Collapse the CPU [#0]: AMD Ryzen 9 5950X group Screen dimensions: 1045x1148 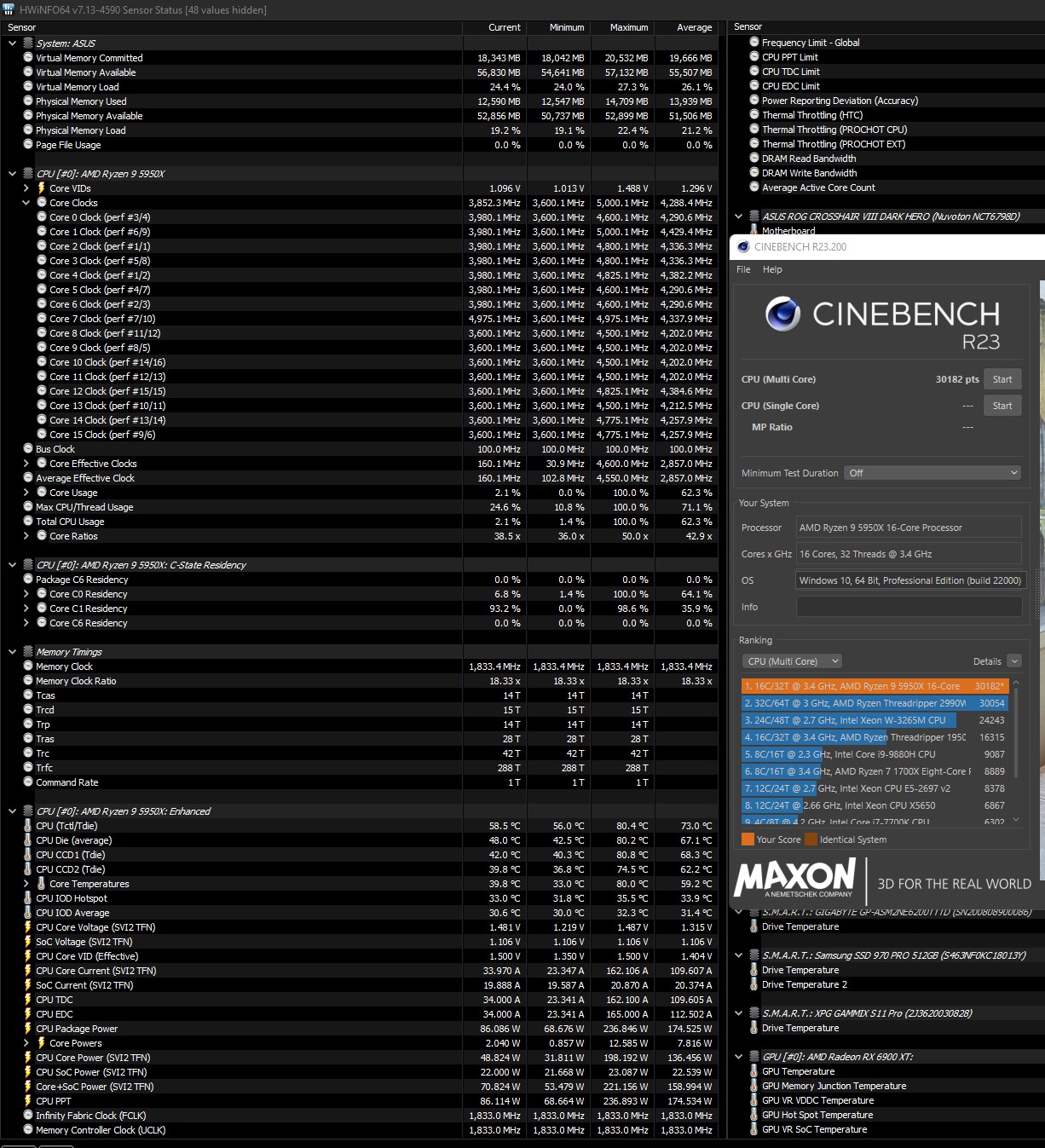coord(12,174)
